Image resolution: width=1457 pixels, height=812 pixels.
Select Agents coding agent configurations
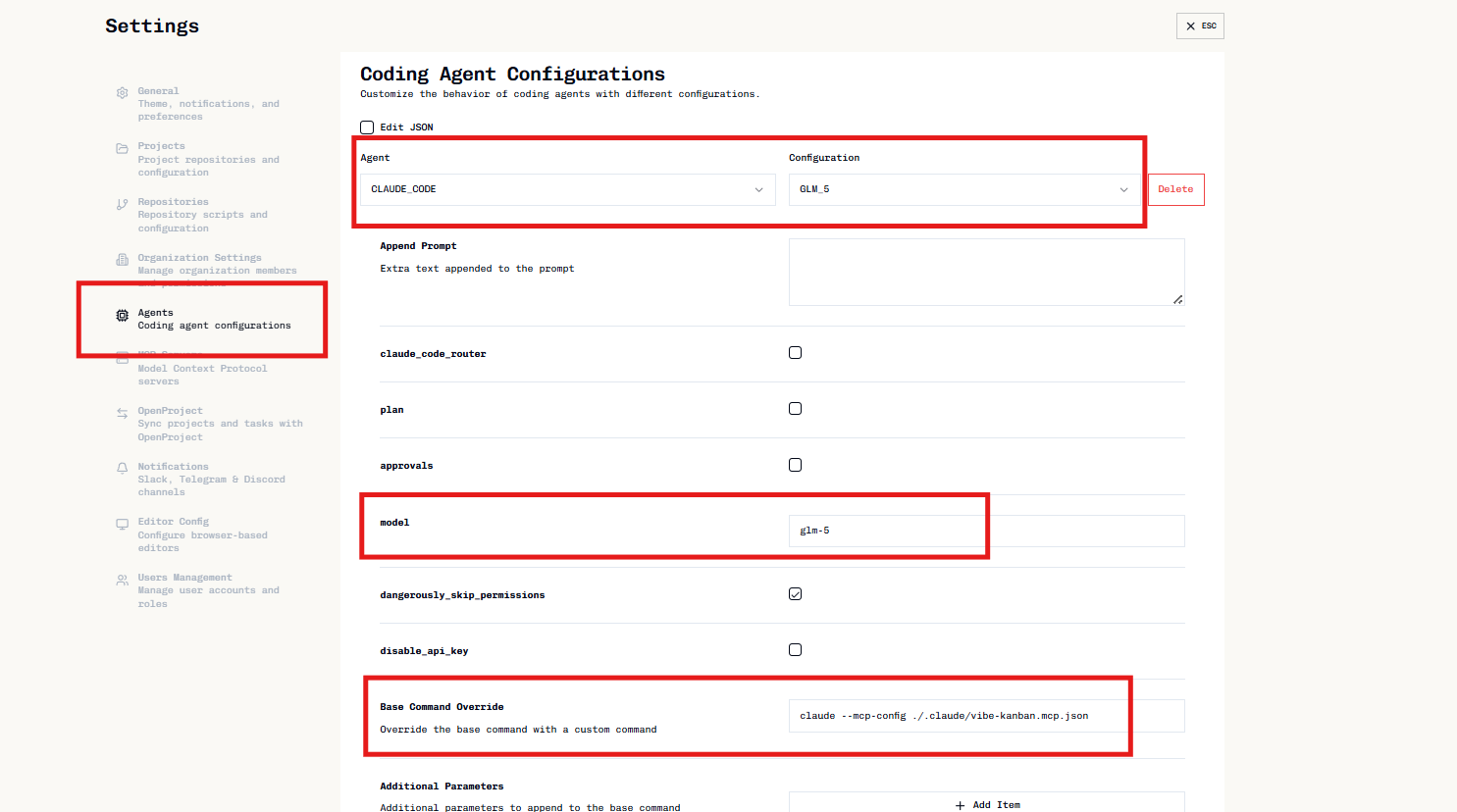(x=208, y=319)
